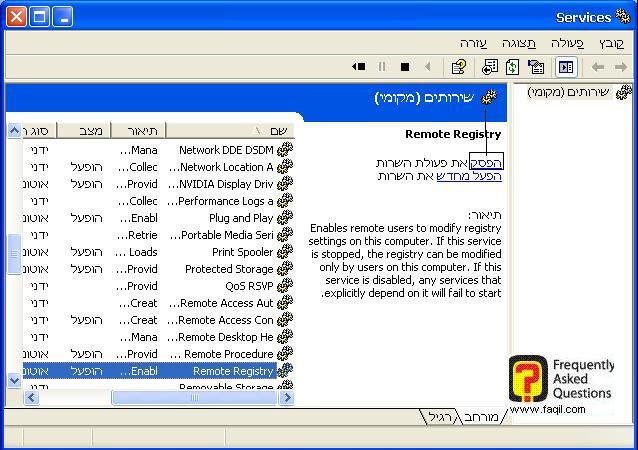The image size is (638, 450).
Task: Click the הפסק link to stop the service
Action: click(486, 162)
